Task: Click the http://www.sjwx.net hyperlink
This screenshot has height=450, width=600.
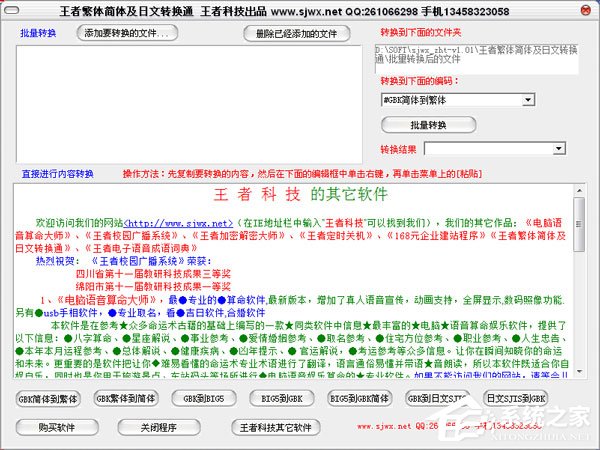Action: (x=178, y=223)
